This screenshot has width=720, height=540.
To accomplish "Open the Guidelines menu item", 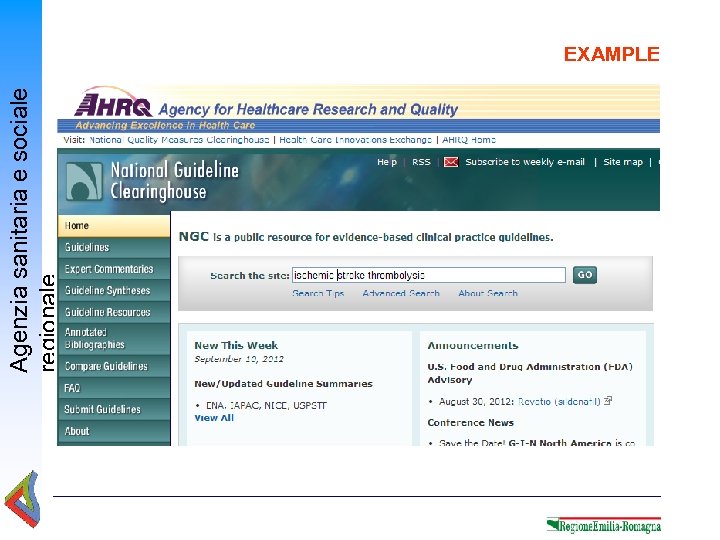I will [114, 248].
